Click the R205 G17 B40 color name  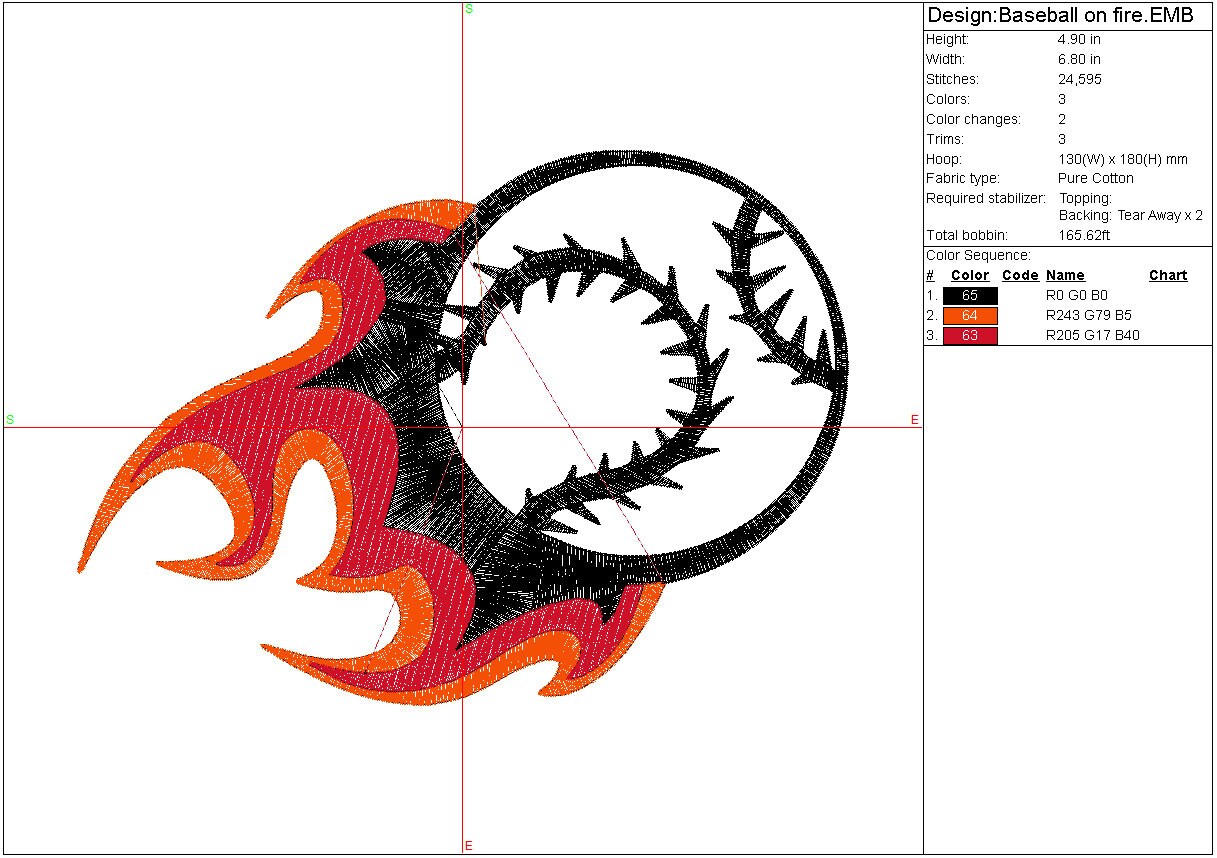[x=1093, y=336]
